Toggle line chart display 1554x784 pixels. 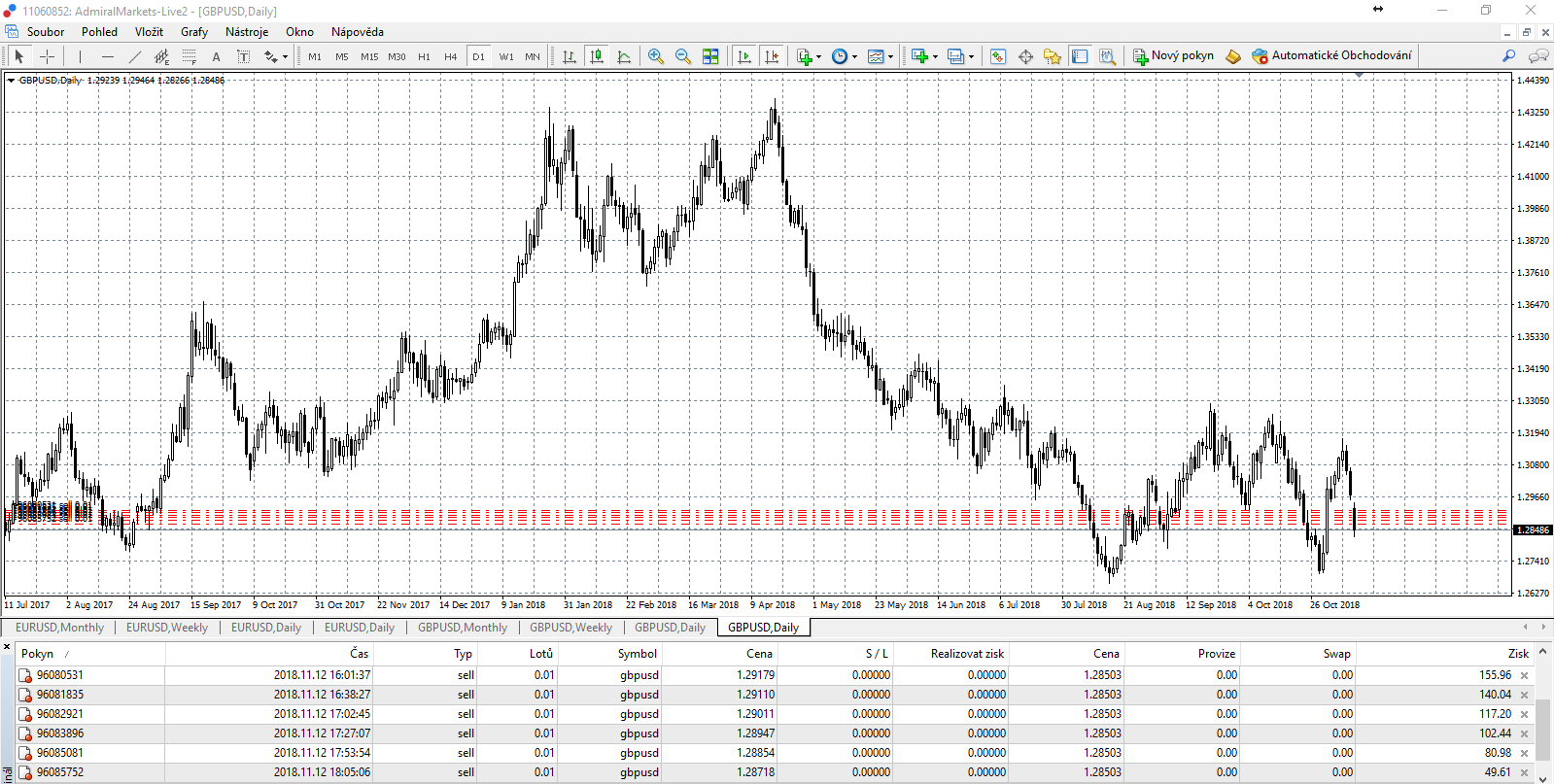624,56
